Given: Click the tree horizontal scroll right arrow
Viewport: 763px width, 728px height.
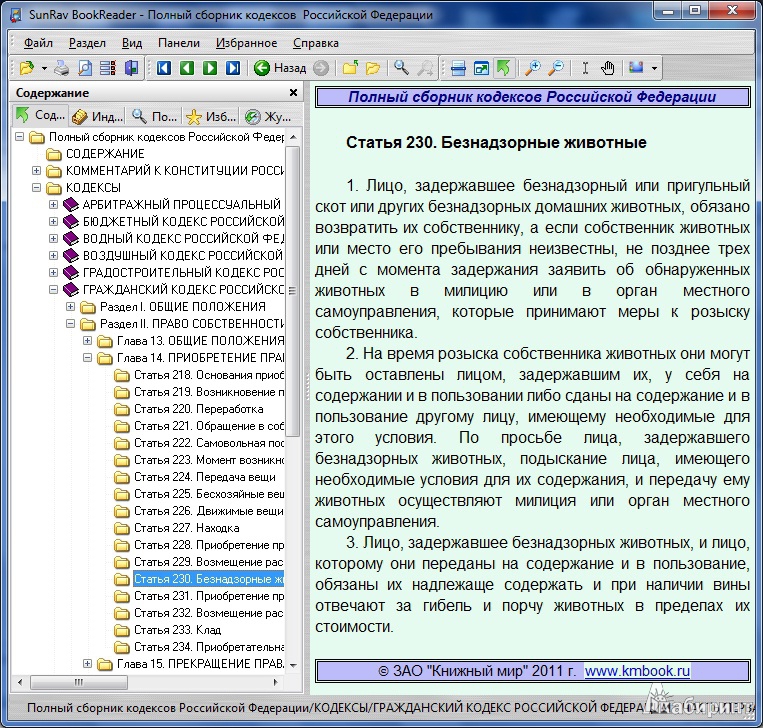Looking at the screenshot, I should (275, 682).
